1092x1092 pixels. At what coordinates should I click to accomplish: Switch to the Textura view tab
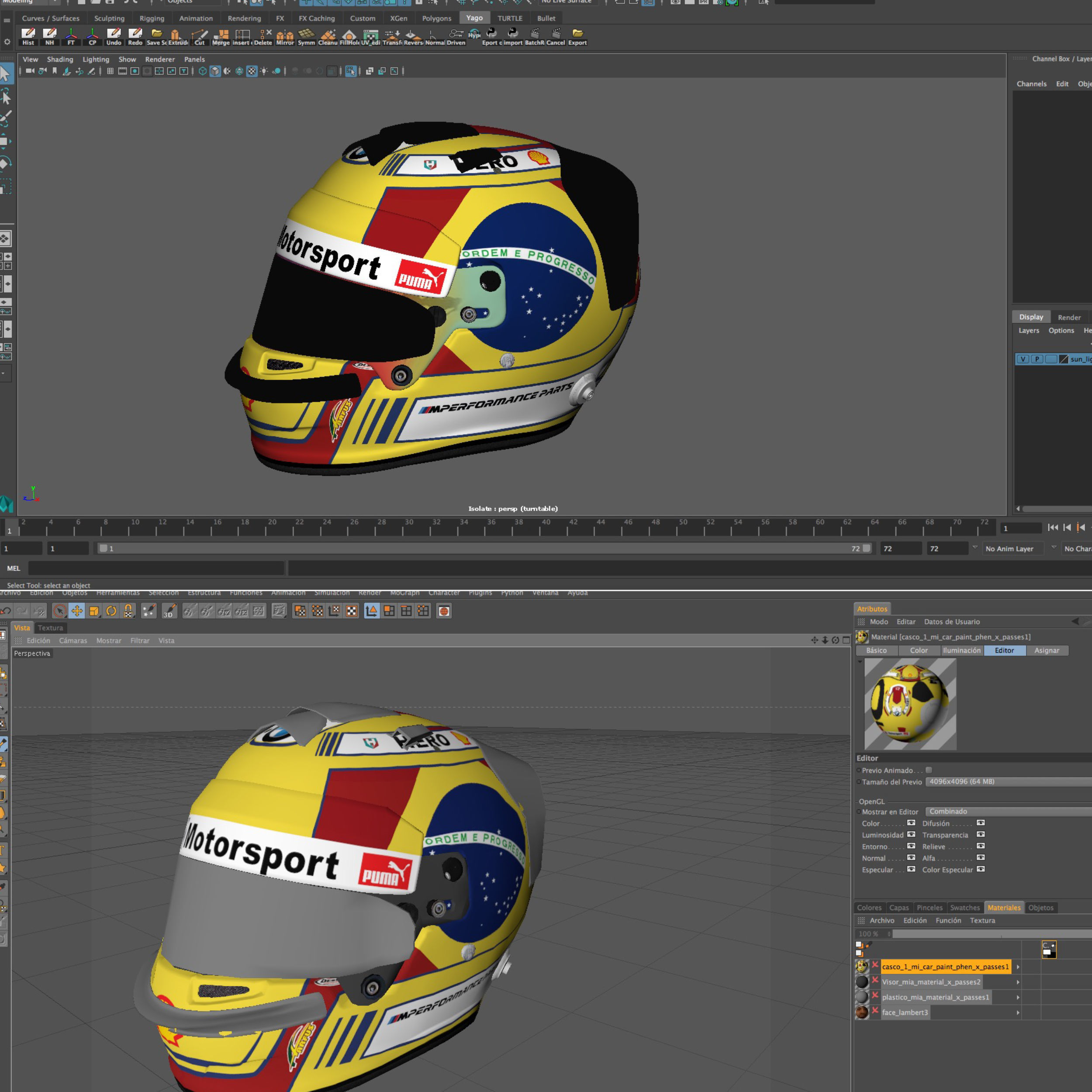point(50,628)
